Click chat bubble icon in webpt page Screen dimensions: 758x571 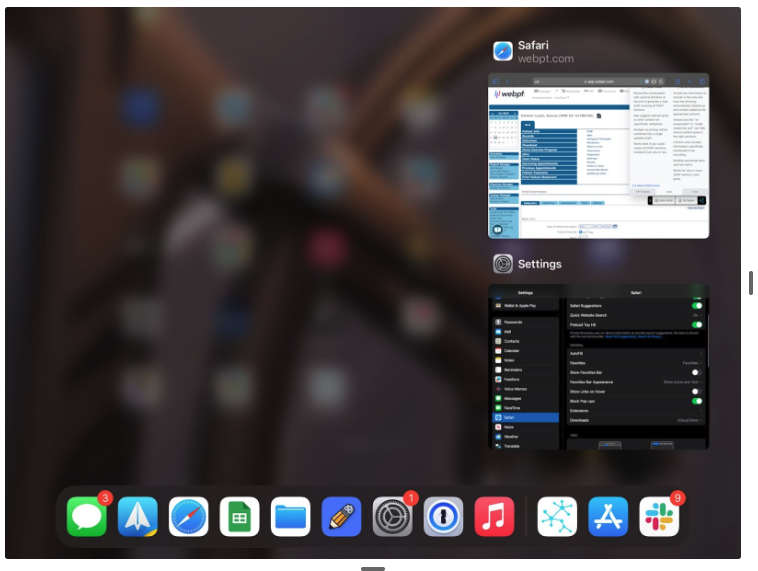(497, 230)
